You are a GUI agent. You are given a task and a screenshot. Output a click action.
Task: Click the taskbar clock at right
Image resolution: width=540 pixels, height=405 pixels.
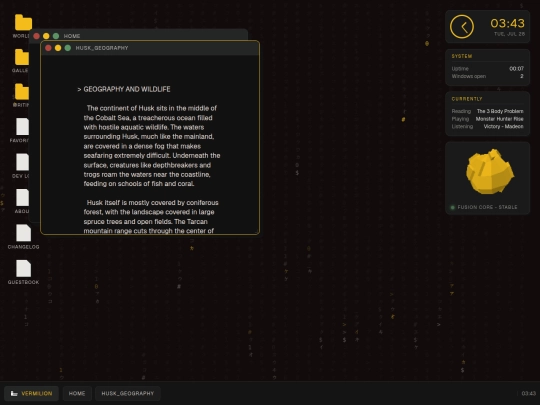[x=529, y=393]
